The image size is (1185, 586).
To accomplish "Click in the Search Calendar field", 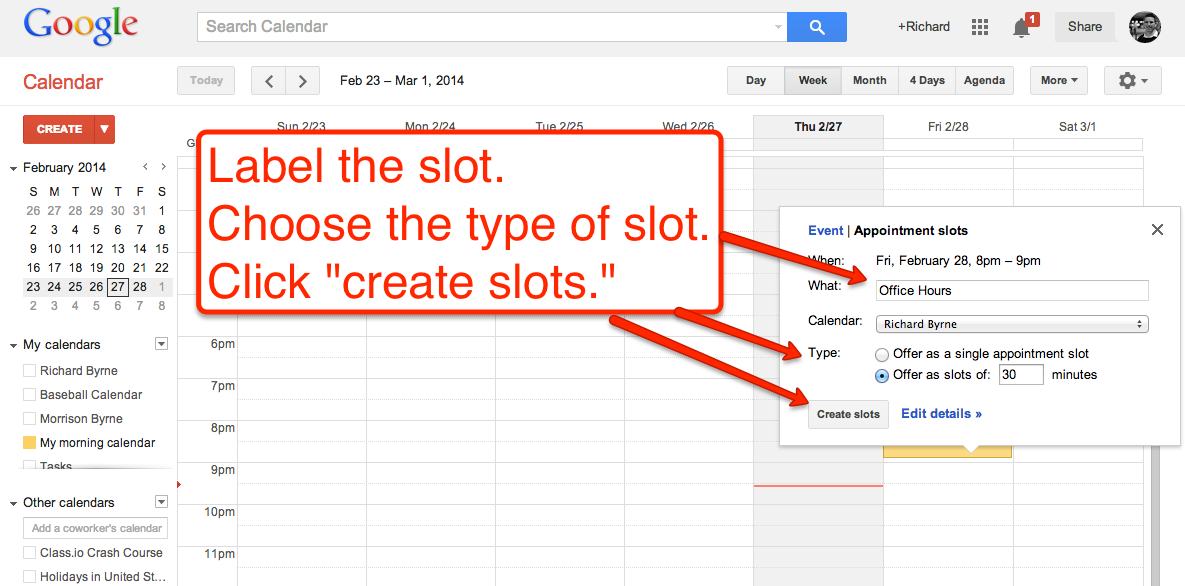I will (x=491, y=27).
